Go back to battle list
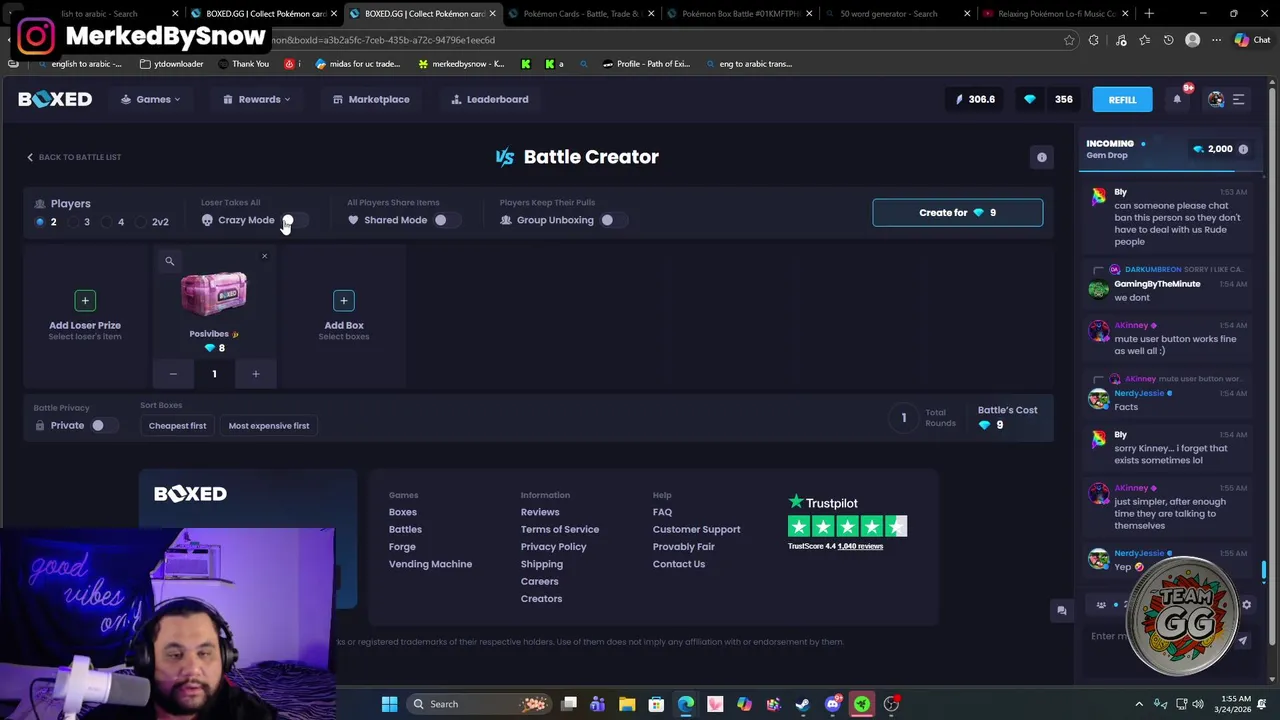The height and width of the screenshot is (720, 1280). point(74,157)
